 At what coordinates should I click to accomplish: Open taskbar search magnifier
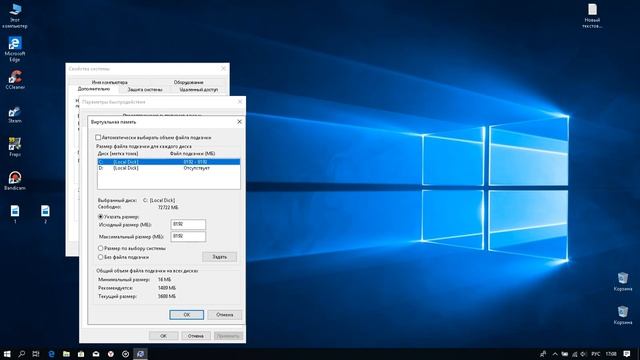(22, 354)
